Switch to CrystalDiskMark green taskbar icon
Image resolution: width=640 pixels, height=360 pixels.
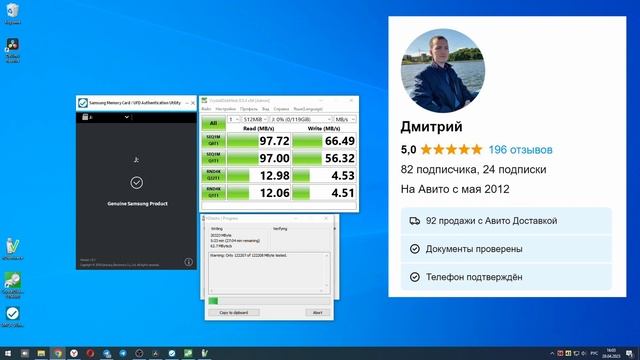(x=188, y=353)
